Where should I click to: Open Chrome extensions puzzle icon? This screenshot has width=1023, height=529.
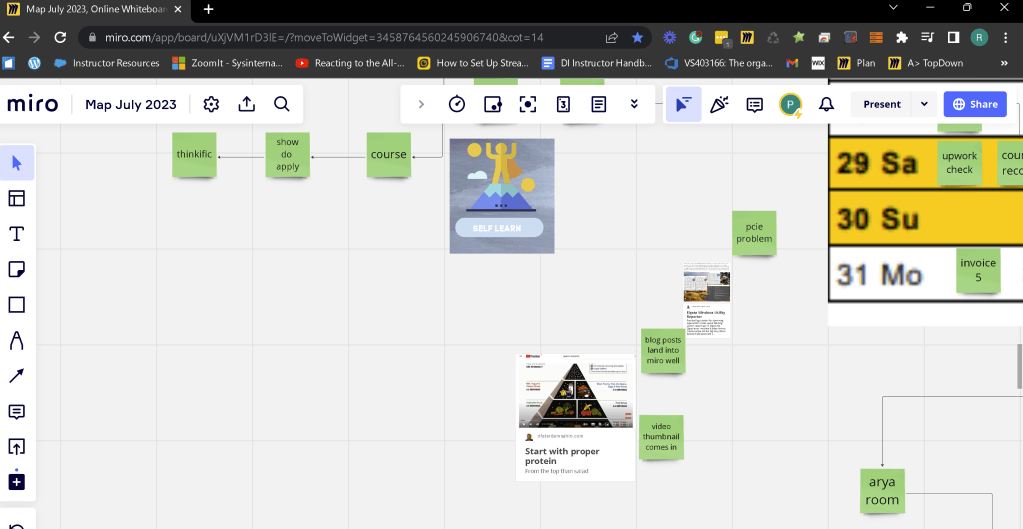point(902,37)
